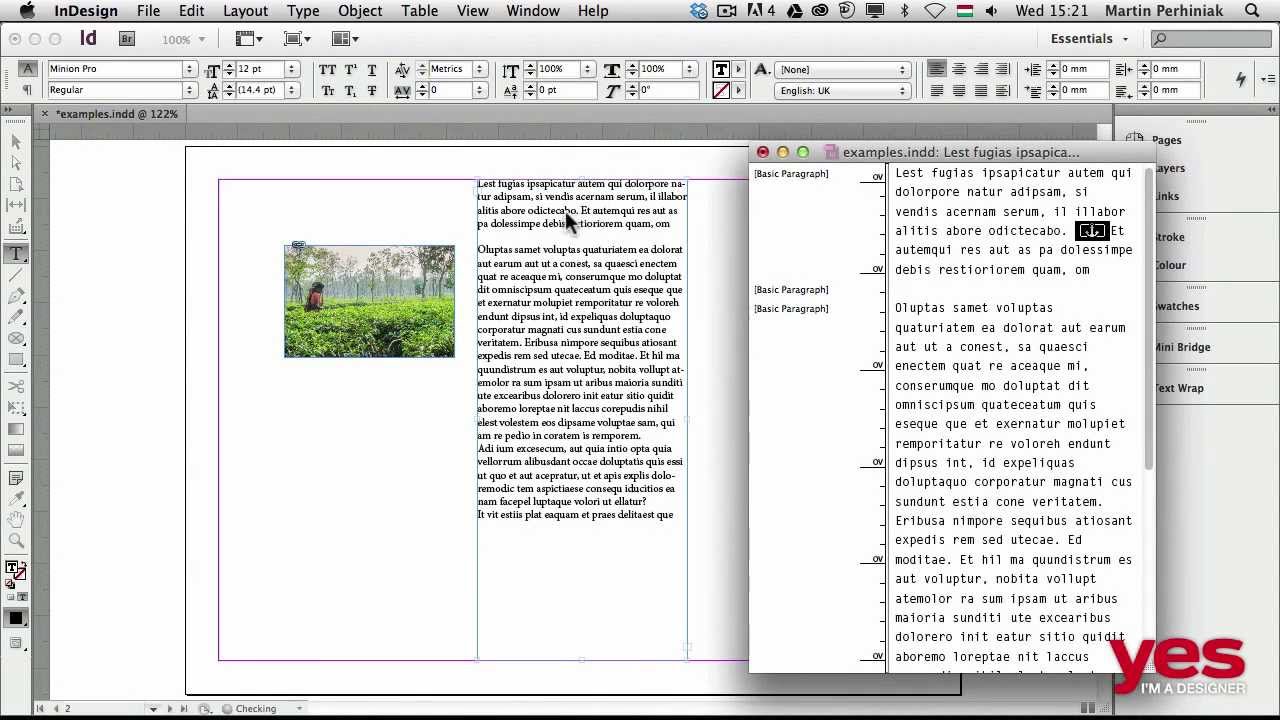The image size is (1280, 720).
Task: Toggle All Caps formatting
Action: [327, 70]
